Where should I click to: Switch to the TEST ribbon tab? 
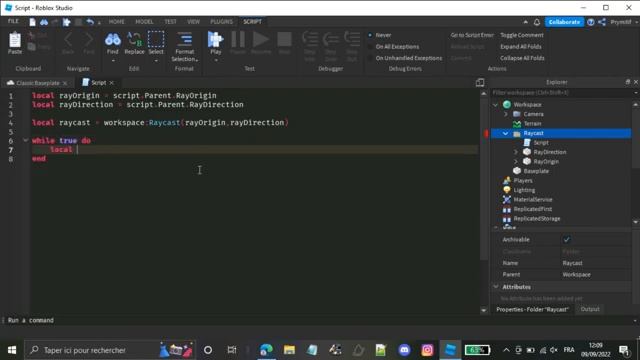[171, 22]
